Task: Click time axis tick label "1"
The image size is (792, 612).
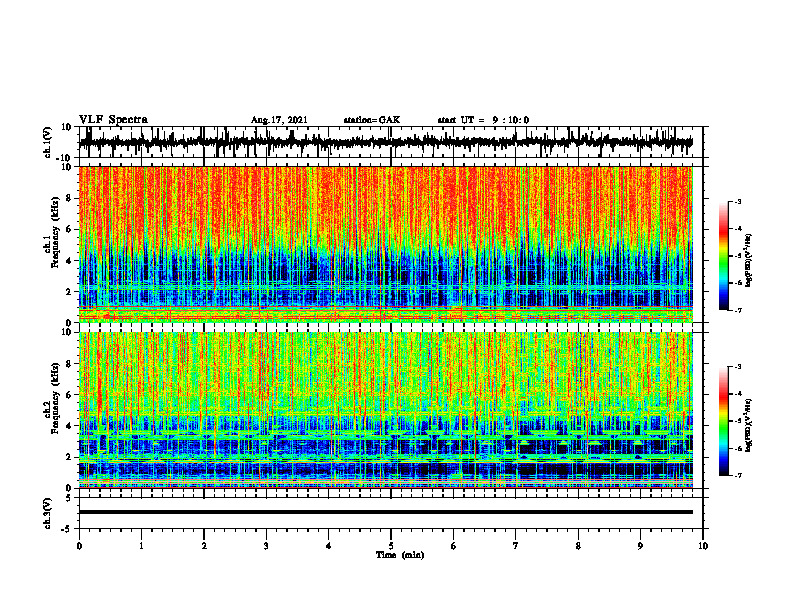Action: [141, 546]
